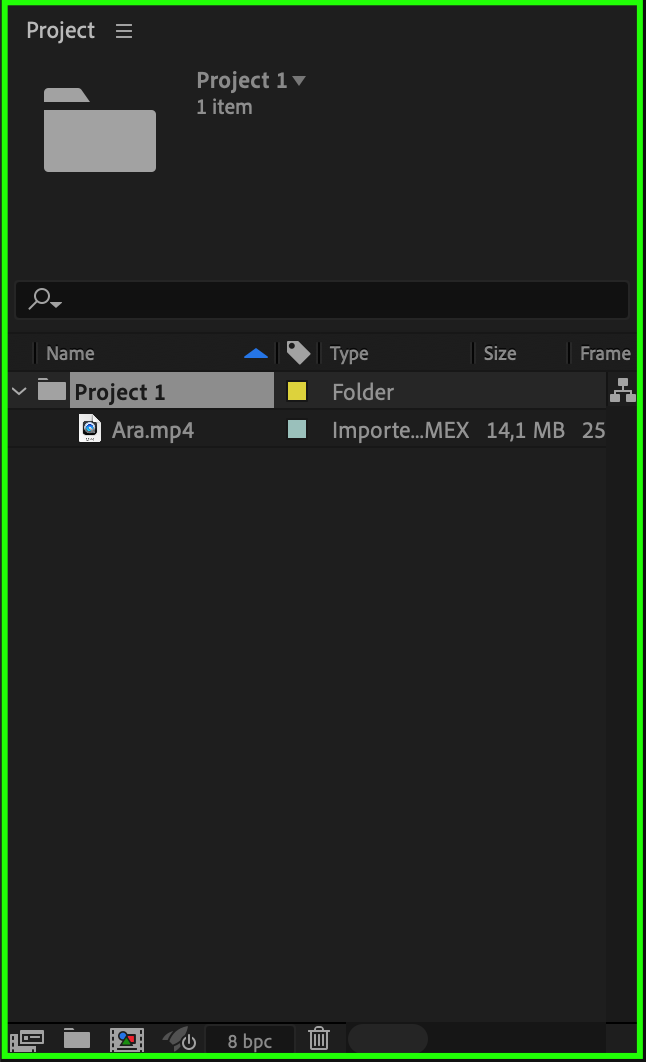The height and width of the screenshot is (1062, 646).
Task: Open the Project panel hamburger menu
Action: 124,30
